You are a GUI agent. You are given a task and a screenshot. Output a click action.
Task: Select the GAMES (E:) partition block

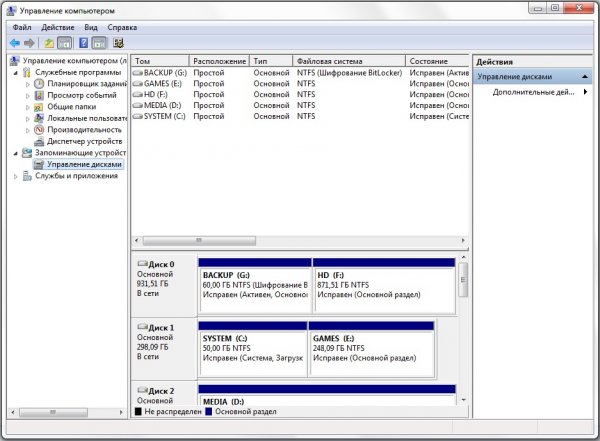371,350
